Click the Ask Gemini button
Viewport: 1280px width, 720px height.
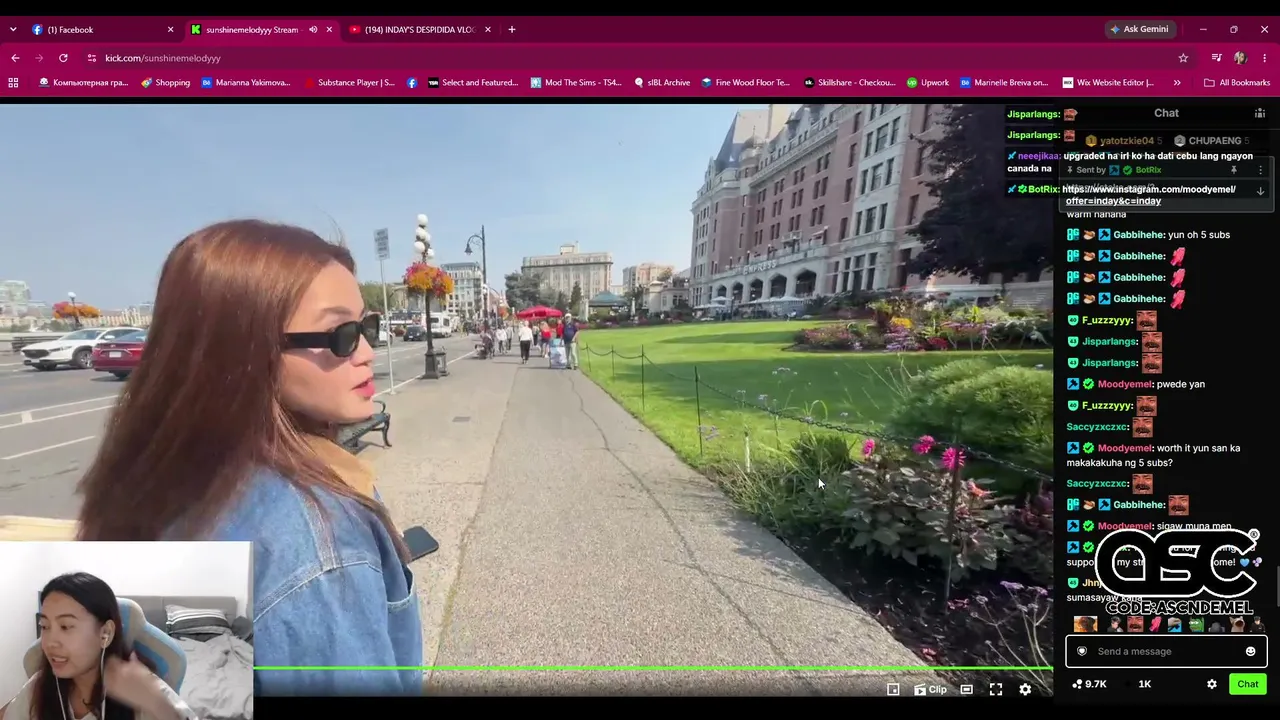click(1139, 29)
